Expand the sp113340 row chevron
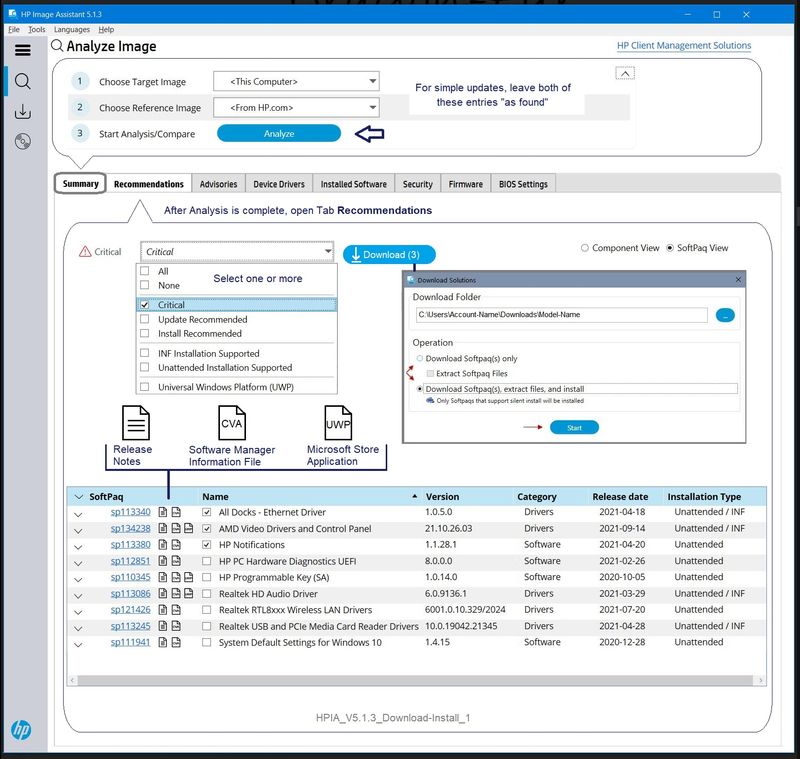 click(78, 514)
